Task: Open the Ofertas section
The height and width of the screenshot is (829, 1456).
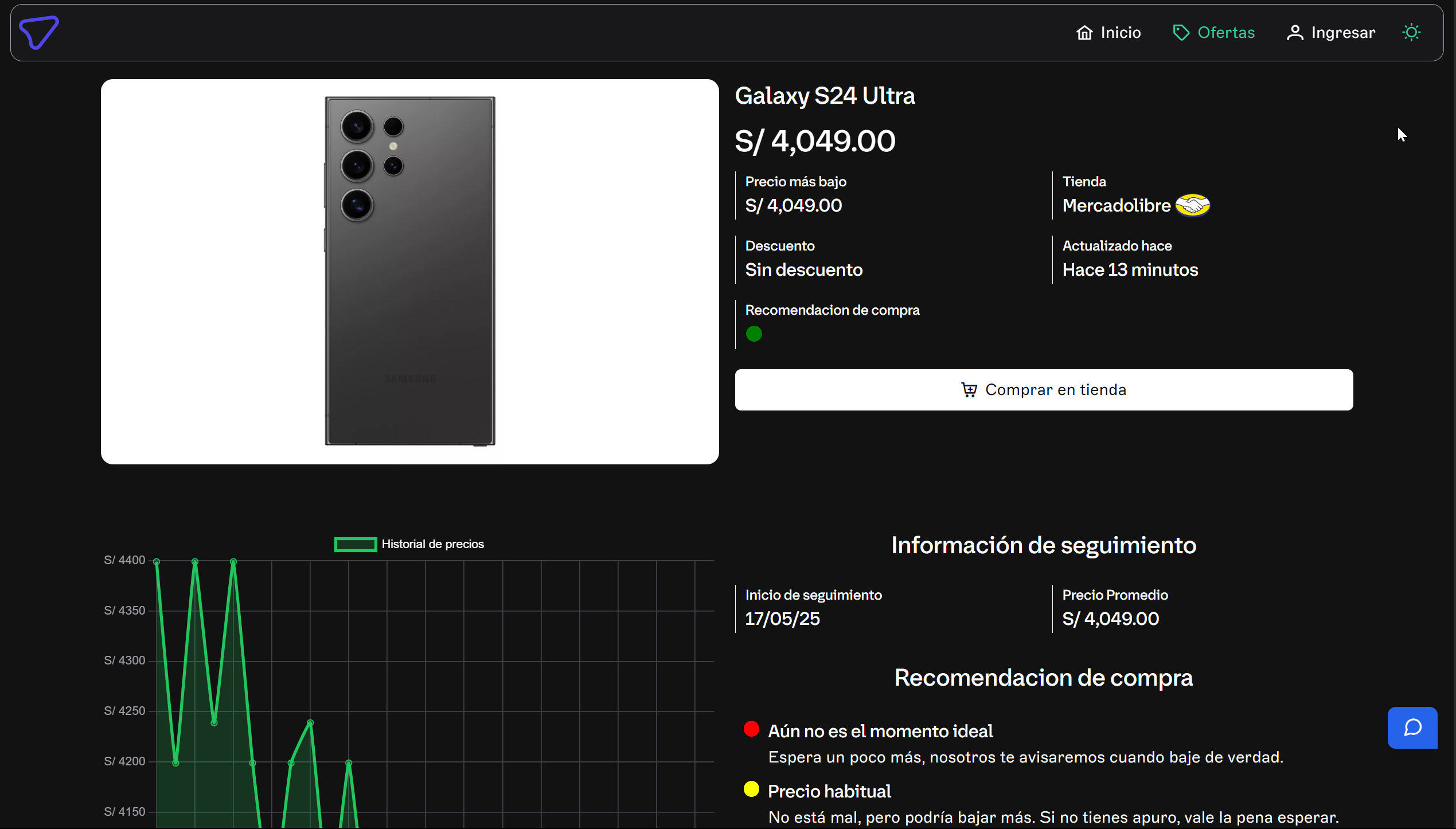Action: 1226,33
